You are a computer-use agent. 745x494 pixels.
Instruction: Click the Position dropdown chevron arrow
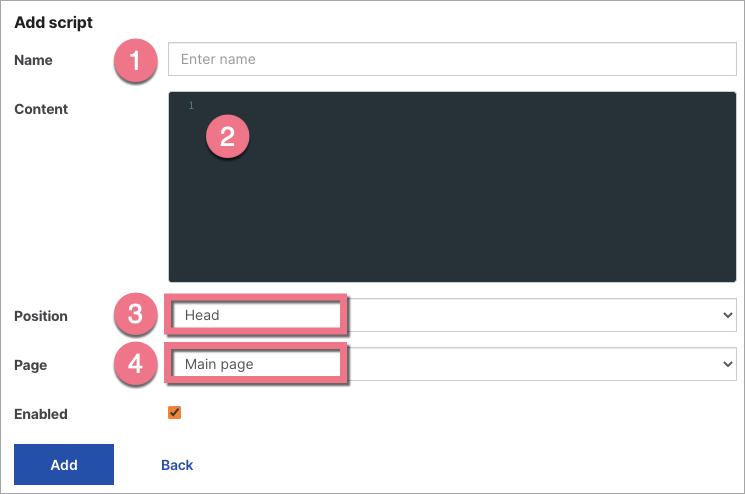click(727, 315)
